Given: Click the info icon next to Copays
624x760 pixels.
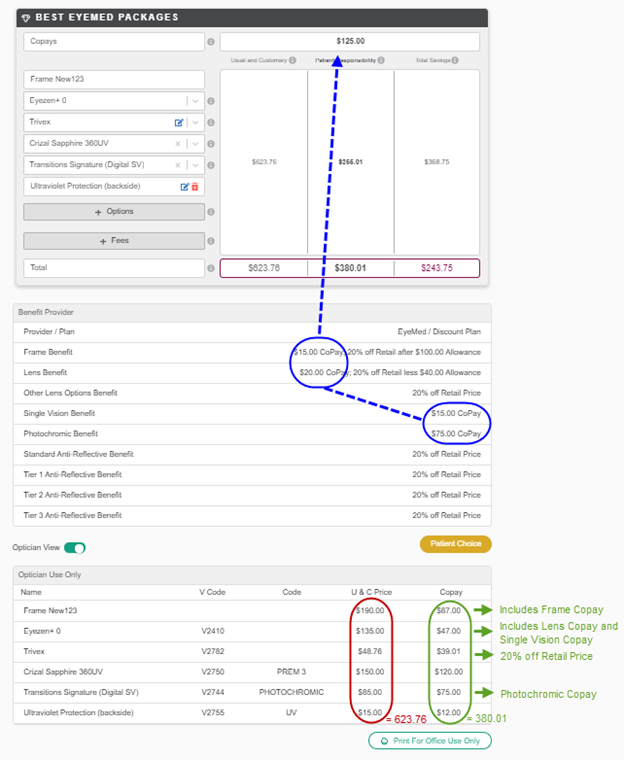Looking at the screenshot, I should pyautogui.click(x=211, y=42).
